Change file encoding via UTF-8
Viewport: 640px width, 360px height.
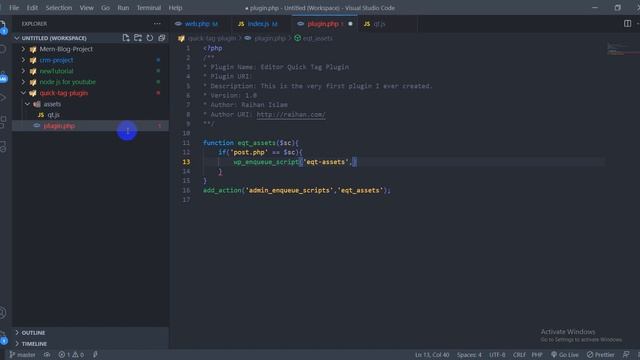(x=497, y=355)
